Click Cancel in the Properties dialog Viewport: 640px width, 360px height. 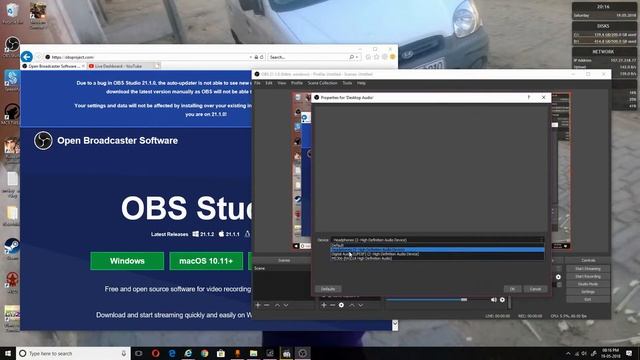pos(535,289)
